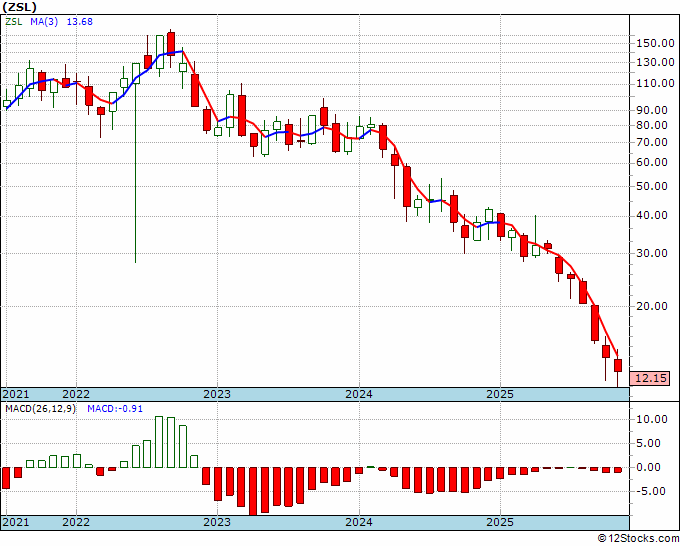The image size is (680, 546).
Task: Click the MACD:-0.91 value readout
Action: point(115,409)
